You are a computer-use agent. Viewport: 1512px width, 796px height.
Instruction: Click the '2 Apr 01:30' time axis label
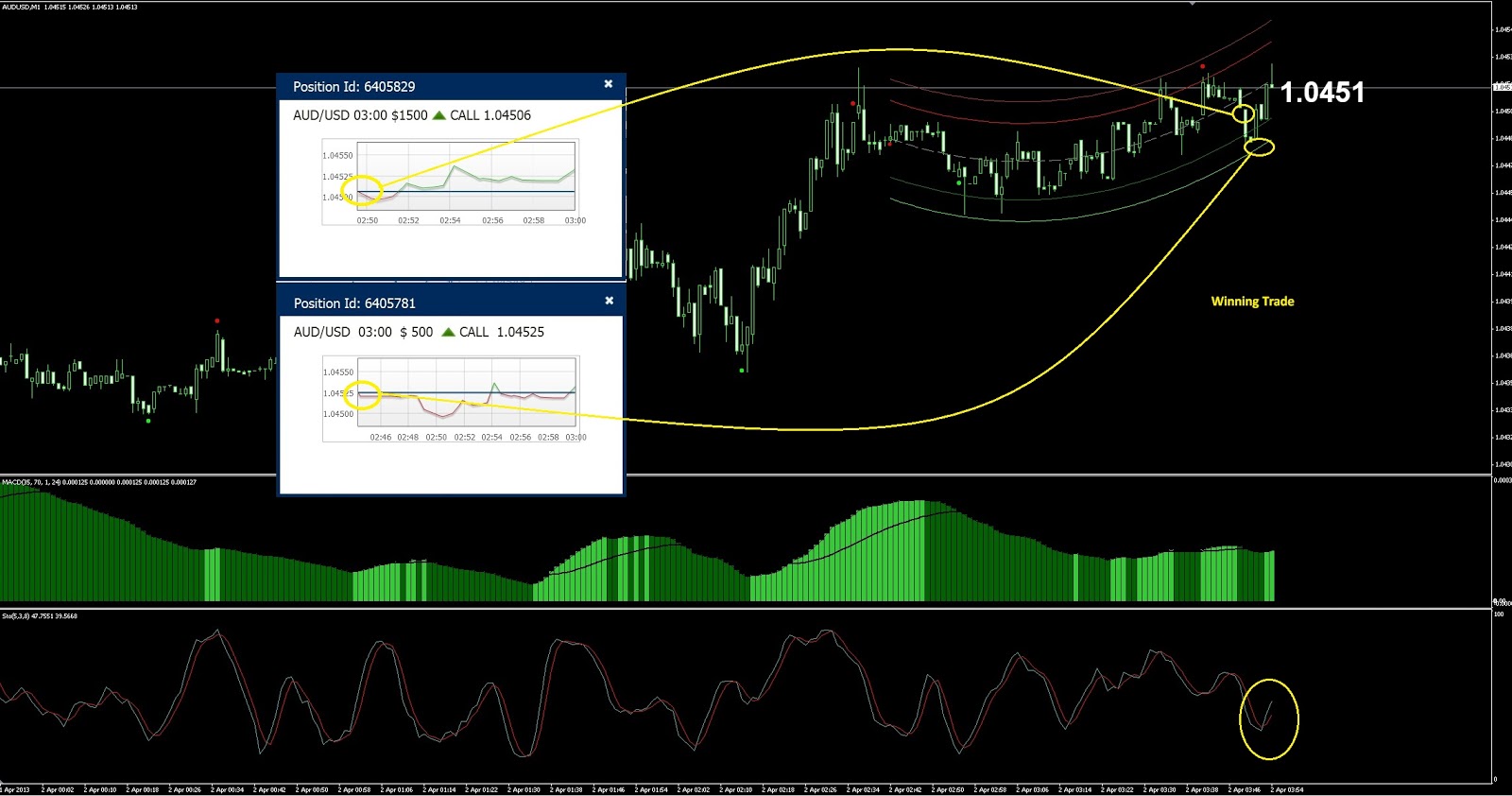(x=524, y=789)
